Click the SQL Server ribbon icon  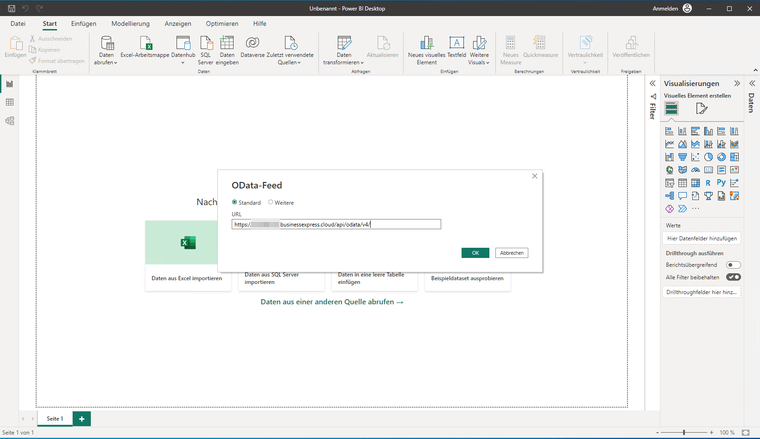click(205, 44)
